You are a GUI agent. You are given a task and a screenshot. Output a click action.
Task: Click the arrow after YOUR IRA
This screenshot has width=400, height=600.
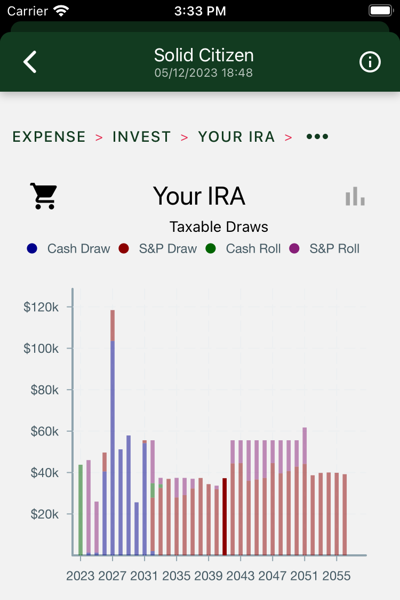point(288,137)
